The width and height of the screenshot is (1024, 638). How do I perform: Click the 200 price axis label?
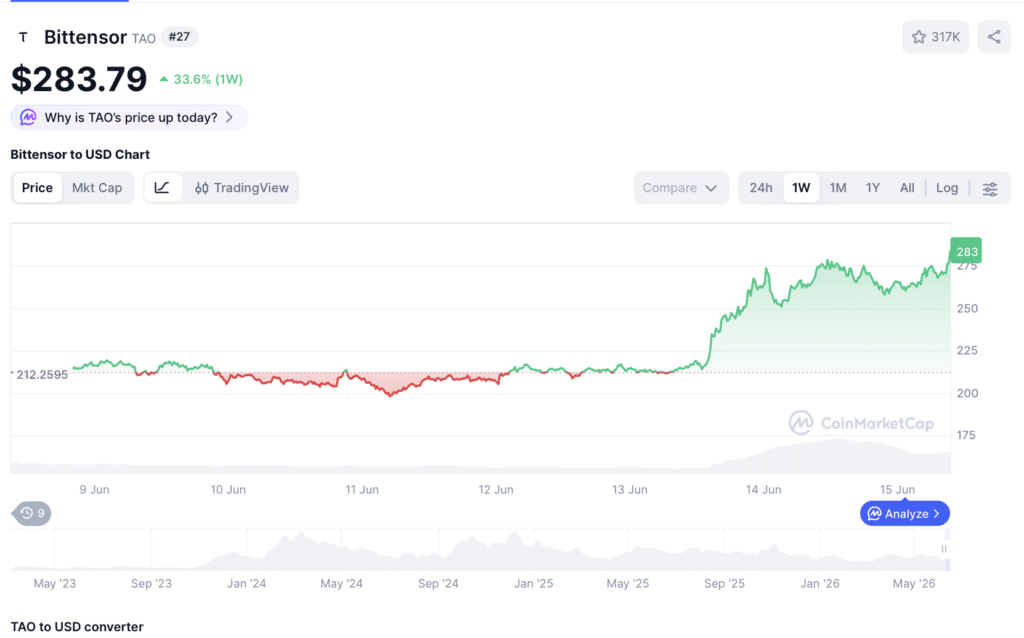pos(967,393)
